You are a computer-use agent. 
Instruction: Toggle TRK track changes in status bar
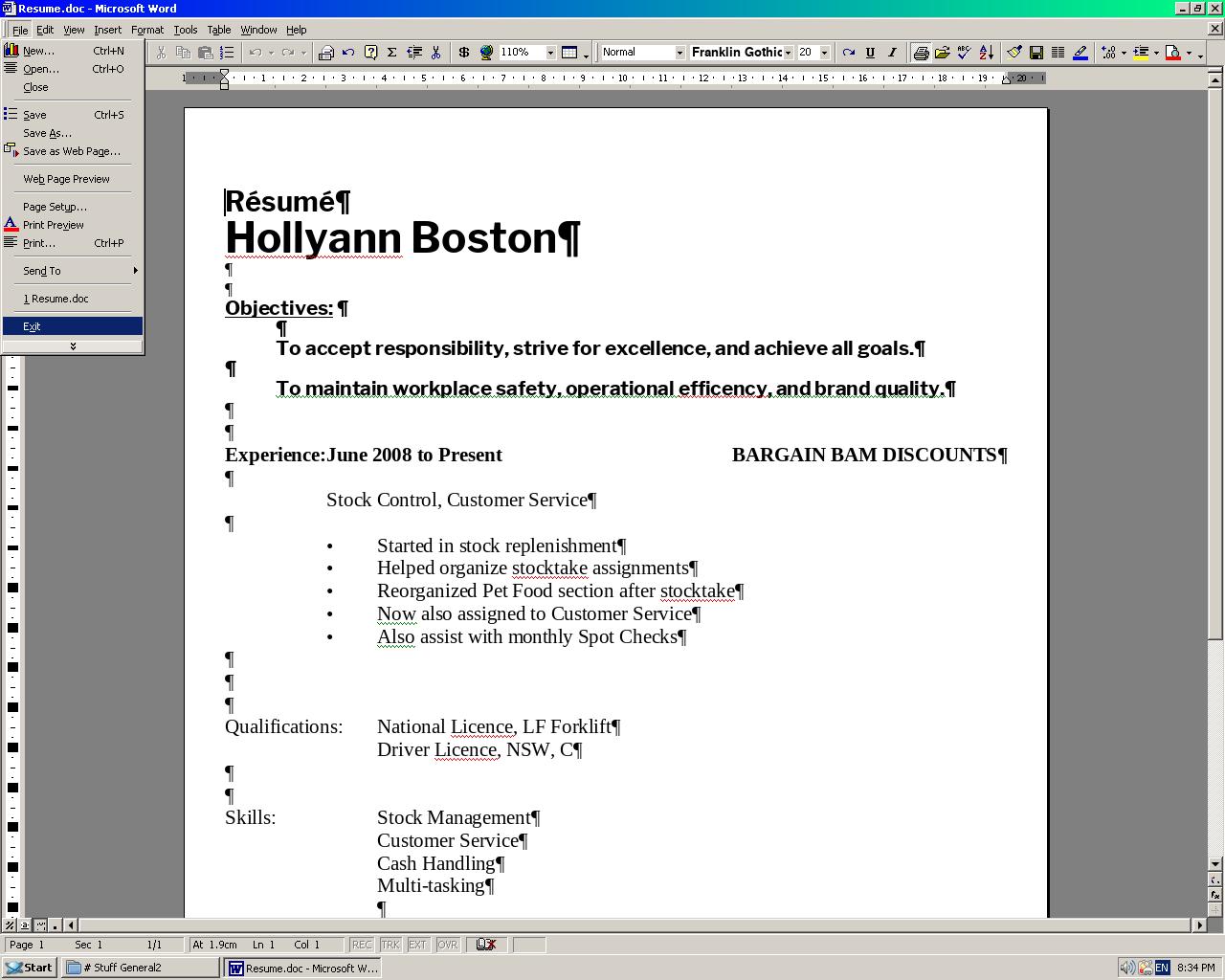click(x=390, y=945)
